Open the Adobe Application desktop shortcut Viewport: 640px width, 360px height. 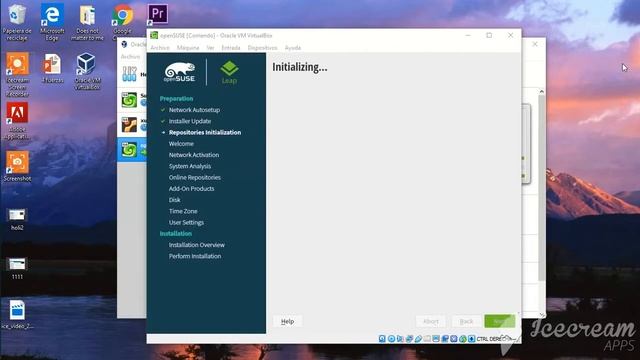[x=17, y=121]
